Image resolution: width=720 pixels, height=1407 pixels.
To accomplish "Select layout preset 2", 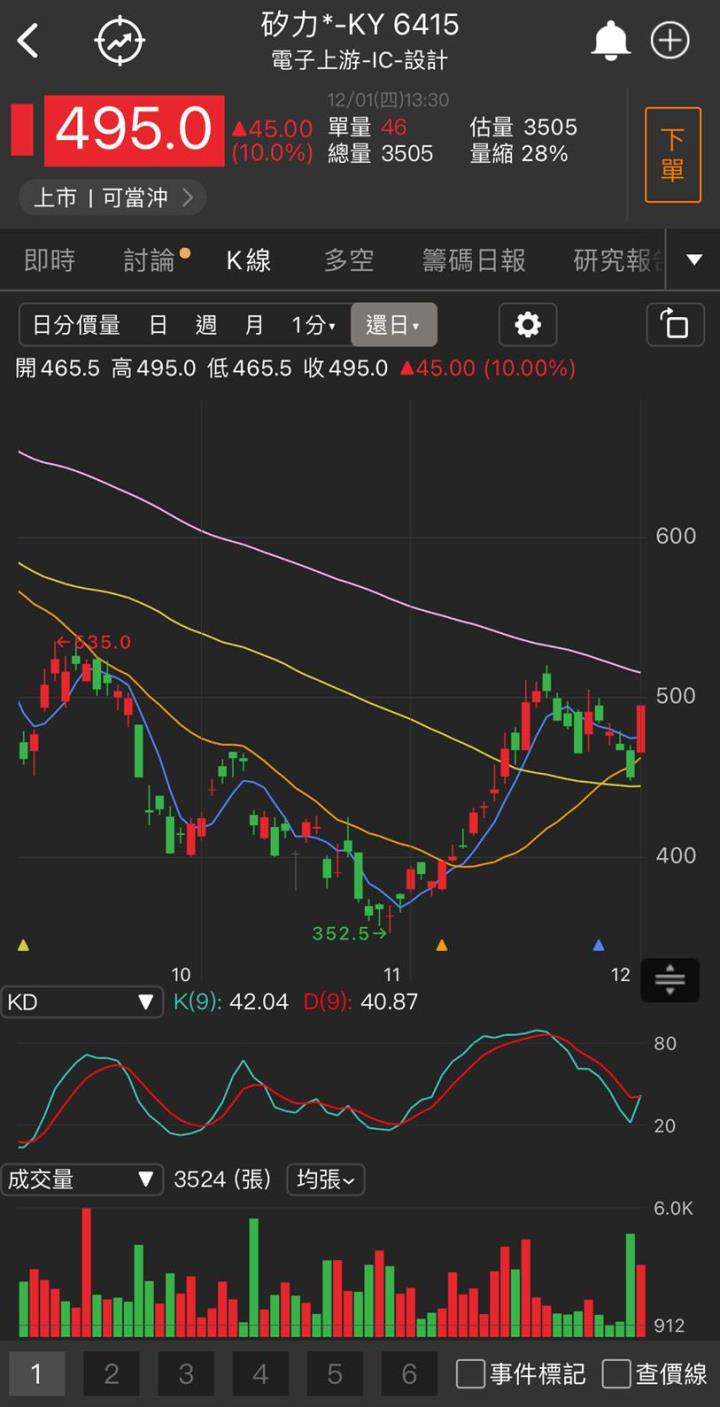I will click(111, 1374).
